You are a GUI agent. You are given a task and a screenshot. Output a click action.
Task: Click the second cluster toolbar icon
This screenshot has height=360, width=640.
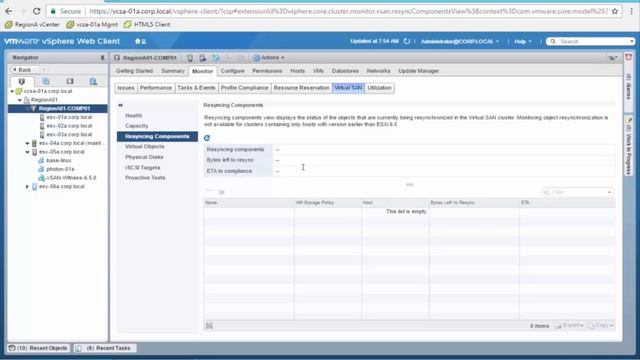pyautogui.click(x=203, y=58)
